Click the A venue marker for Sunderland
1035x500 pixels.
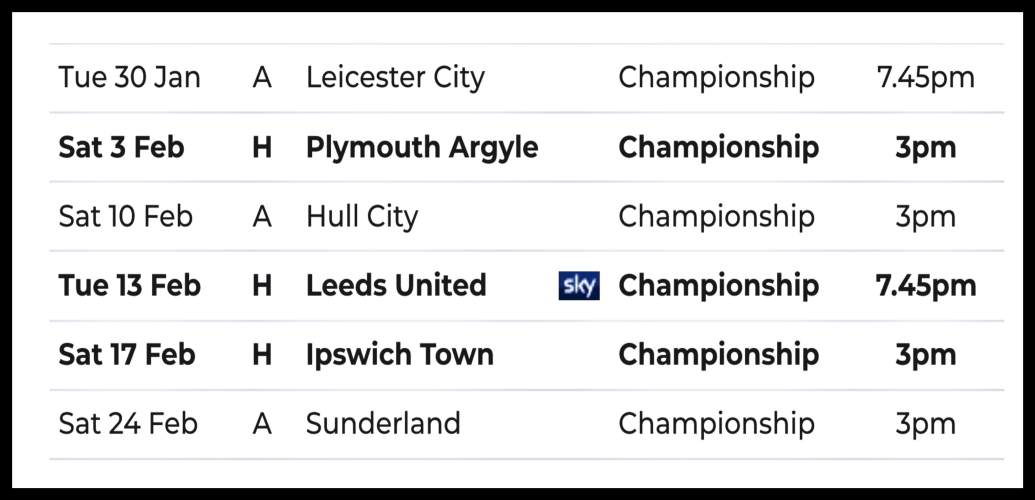(x=262, y=424)
